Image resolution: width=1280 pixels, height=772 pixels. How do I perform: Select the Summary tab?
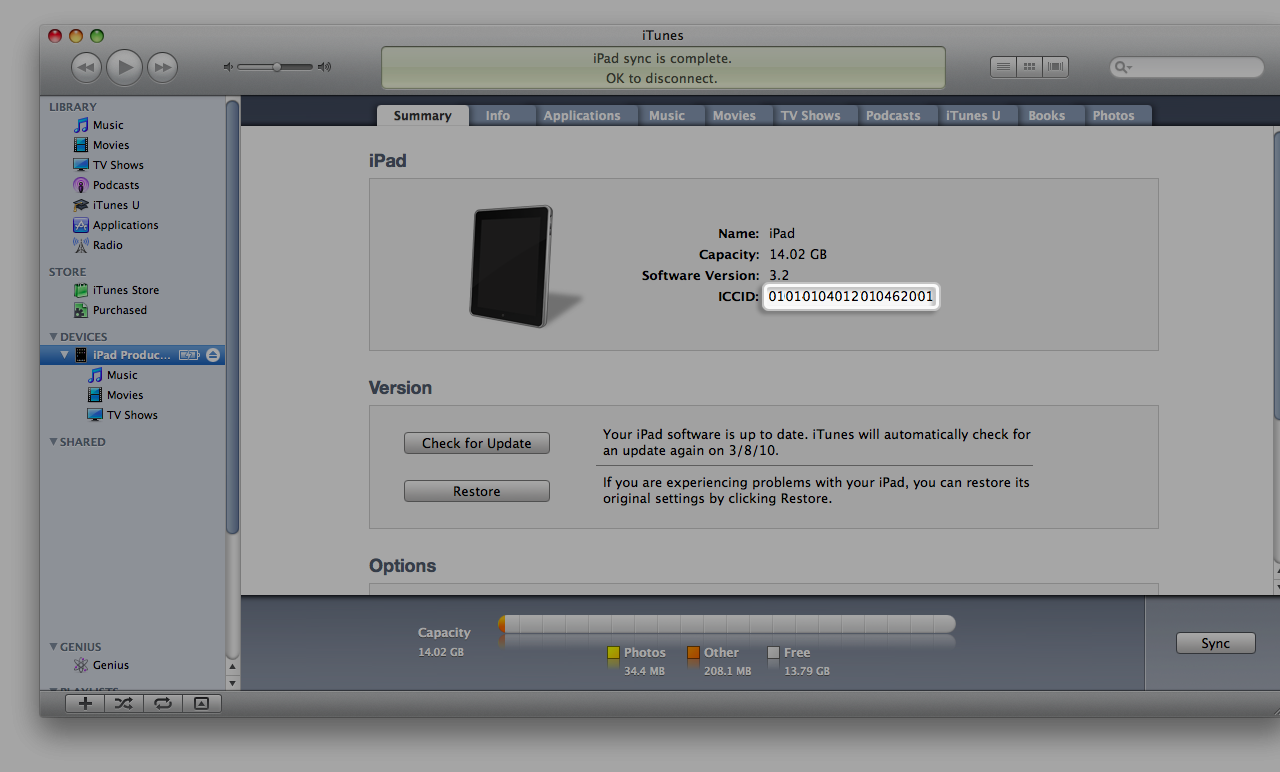pyautogui.click(x=422, y=115)
